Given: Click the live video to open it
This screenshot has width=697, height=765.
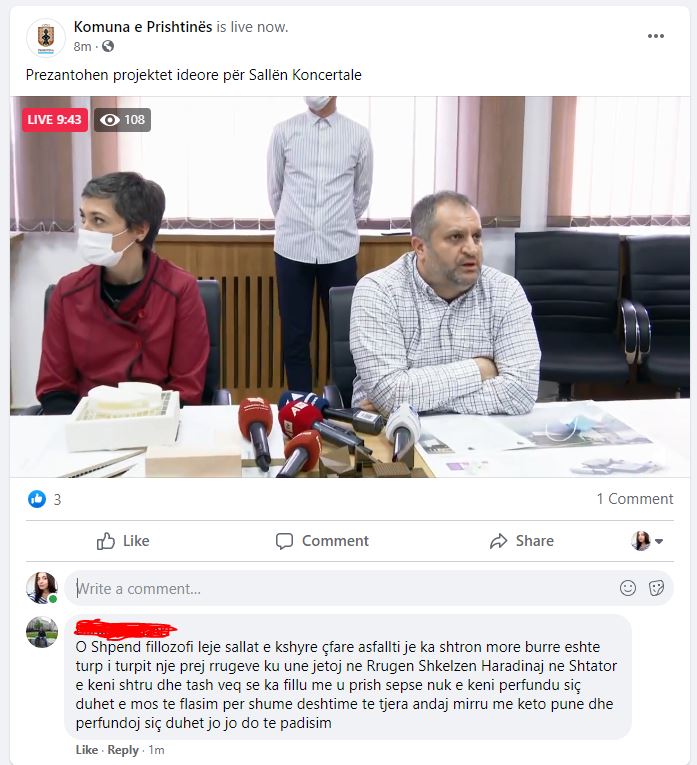Looking at the screenshot, I should click(350, 286).
